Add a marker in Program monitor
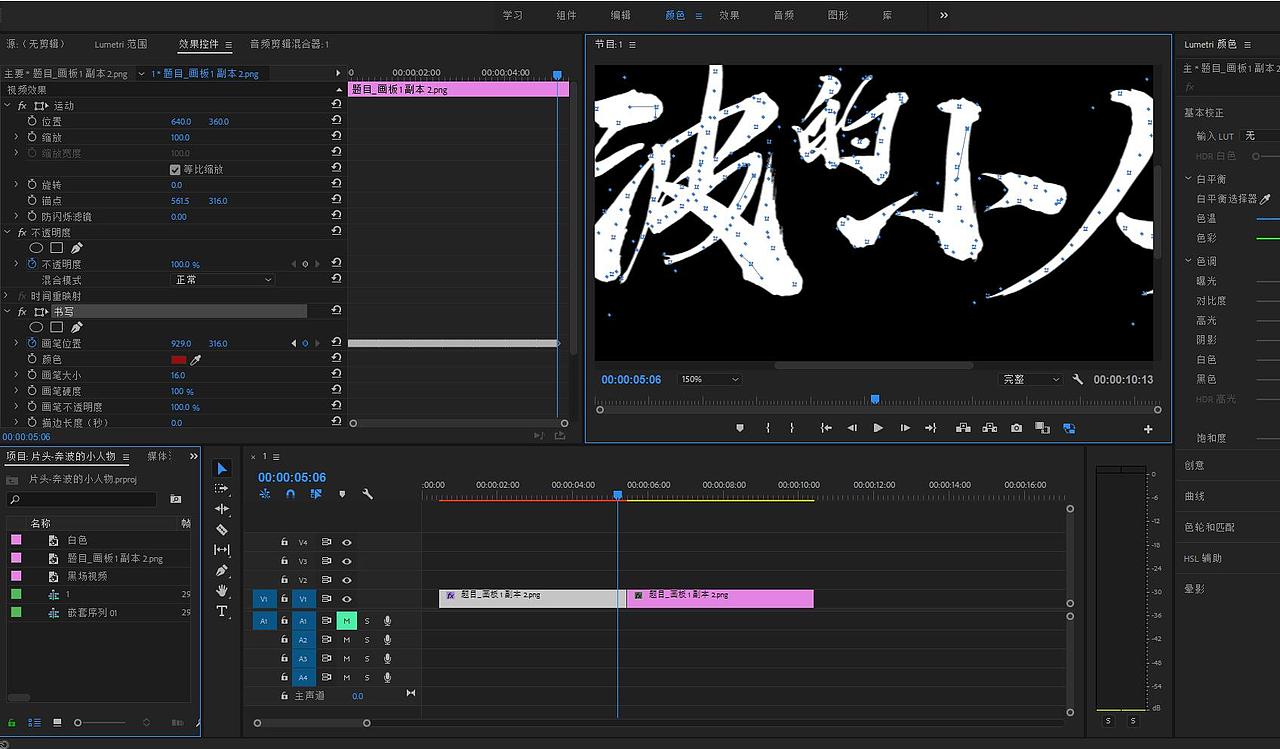The image size is (1280, 749). point(740,428)
